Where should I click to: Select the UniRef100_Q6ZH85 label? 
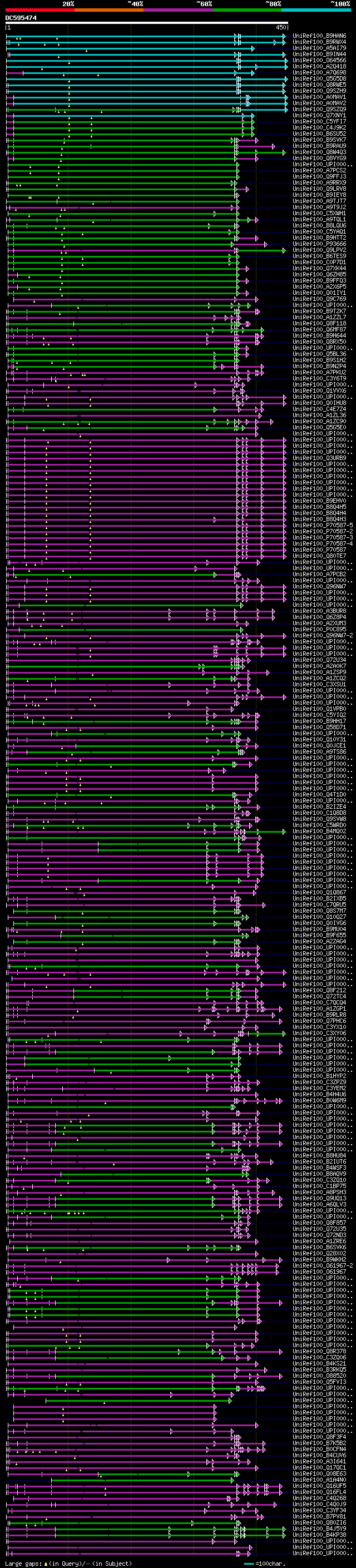(x=319, y=275)
